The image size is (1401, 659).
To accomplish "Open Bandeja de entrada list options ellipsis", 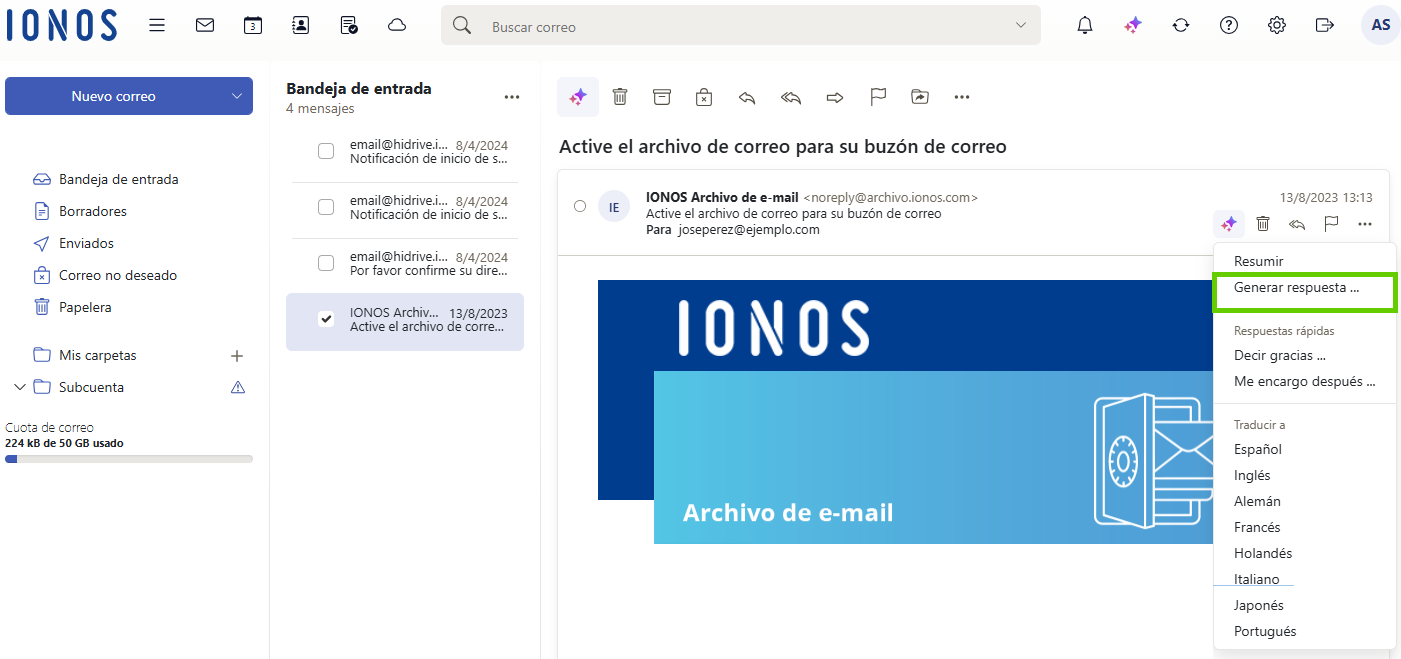I will (512, 97).
